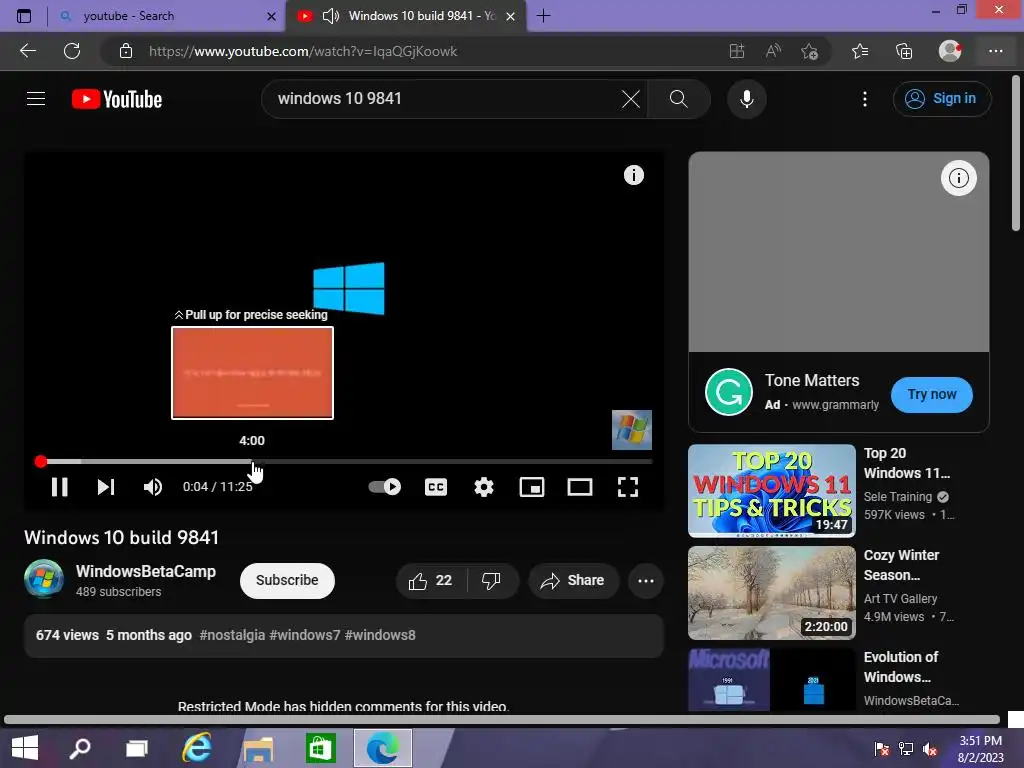Open a new browser tab
Image resolution: width=1024 pixels, height=768 pixels.
543,16
